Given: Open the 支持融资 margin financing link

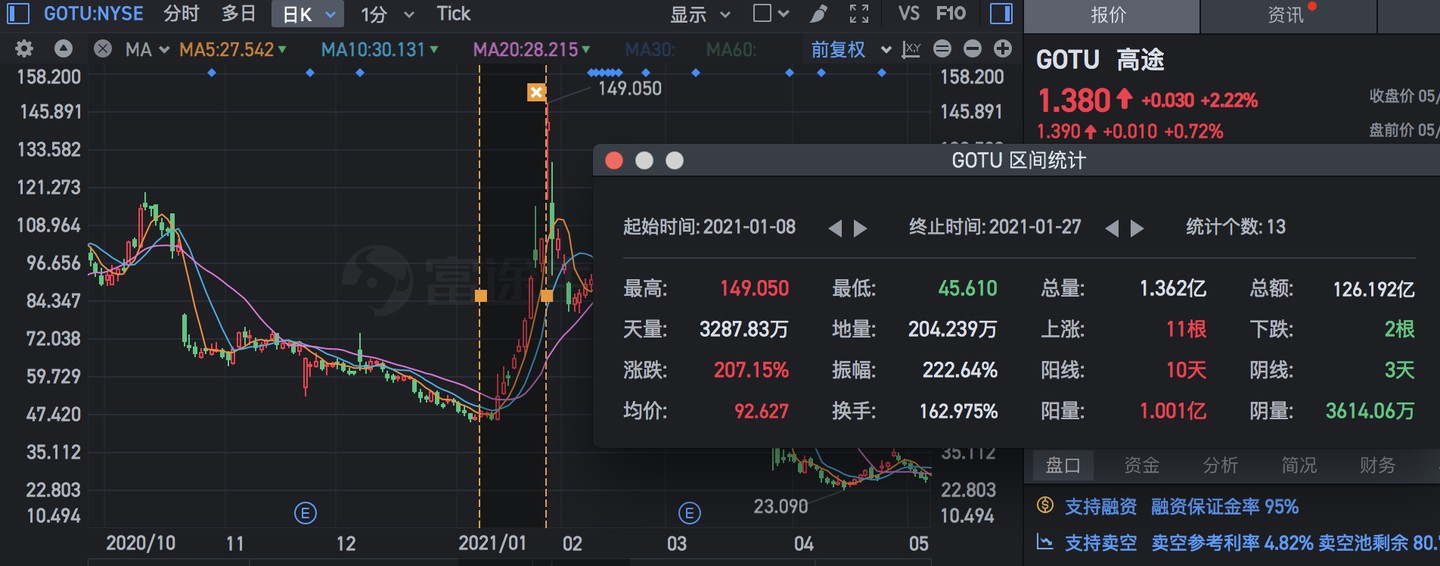Looking at the screenshot, I should click(1099, 506).
